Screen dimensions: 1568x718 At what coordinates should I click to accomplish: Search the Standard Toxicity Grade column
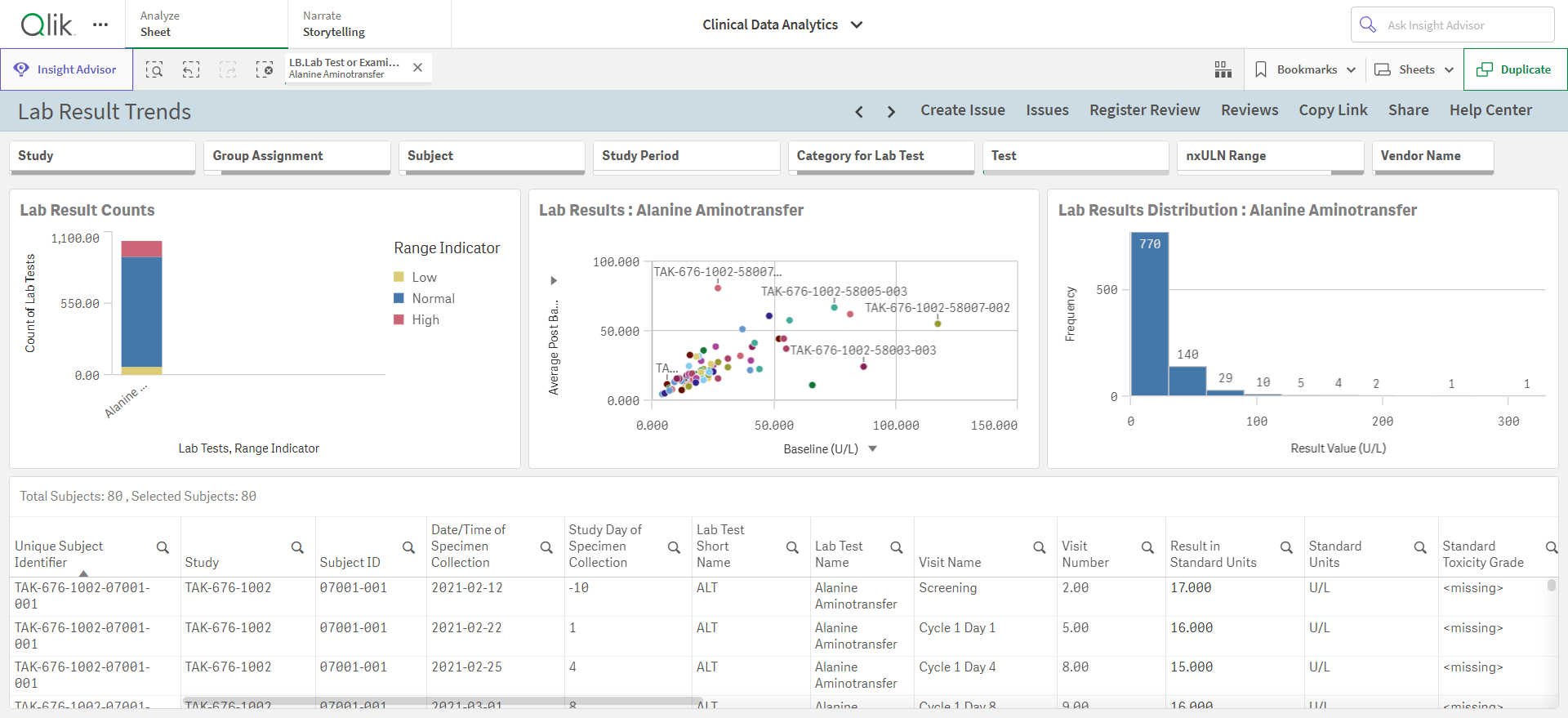(1551, 547)
